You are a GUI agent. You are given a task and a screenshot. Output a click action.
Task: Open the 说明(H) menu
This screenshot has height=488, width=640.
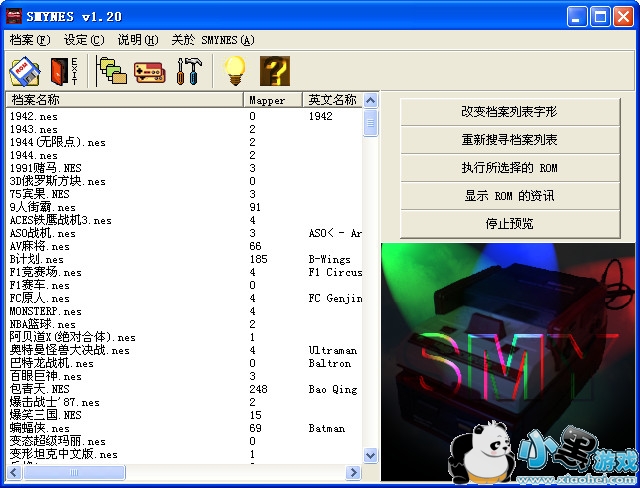tap(138, 40)
